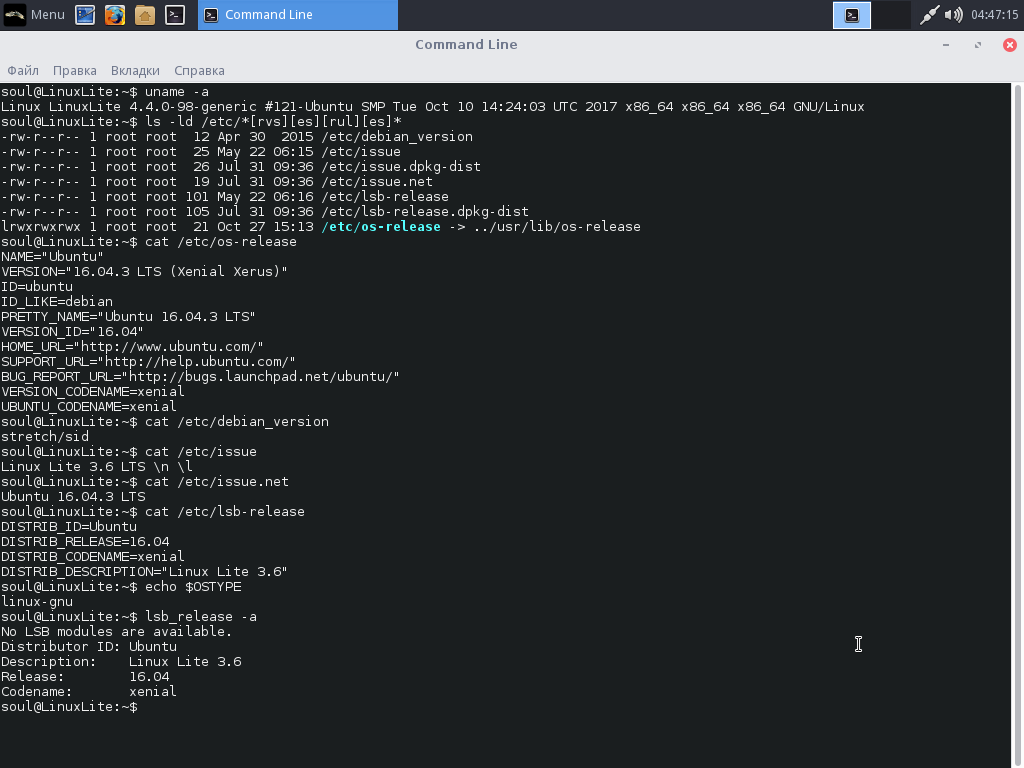The image size is (1024, 768).
Task: Click the 'lsb_release -a' command line
Action: pyautogui.click(x=129, y=617)
